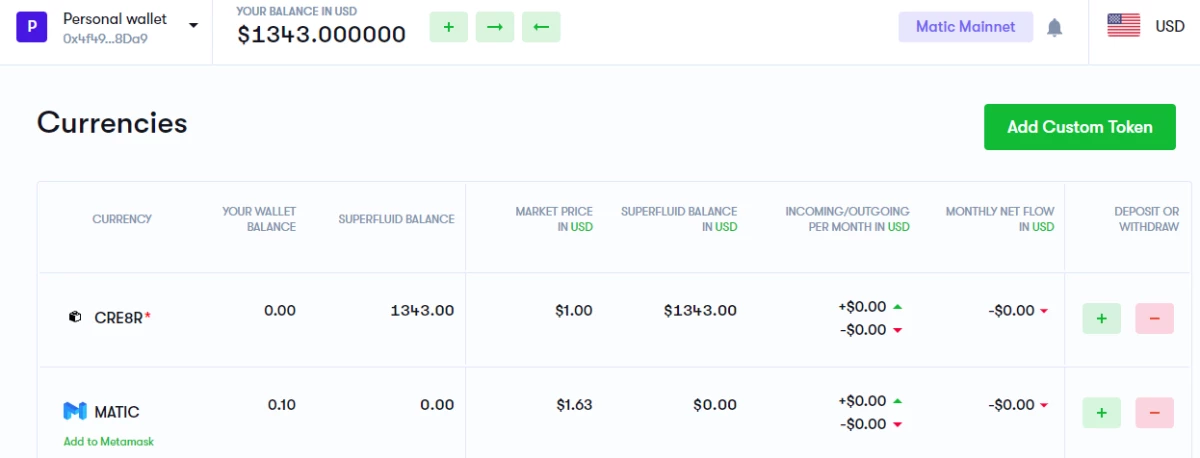
Task: Withdraw MATIC using the red minus button
Action: click(1154, 412)
